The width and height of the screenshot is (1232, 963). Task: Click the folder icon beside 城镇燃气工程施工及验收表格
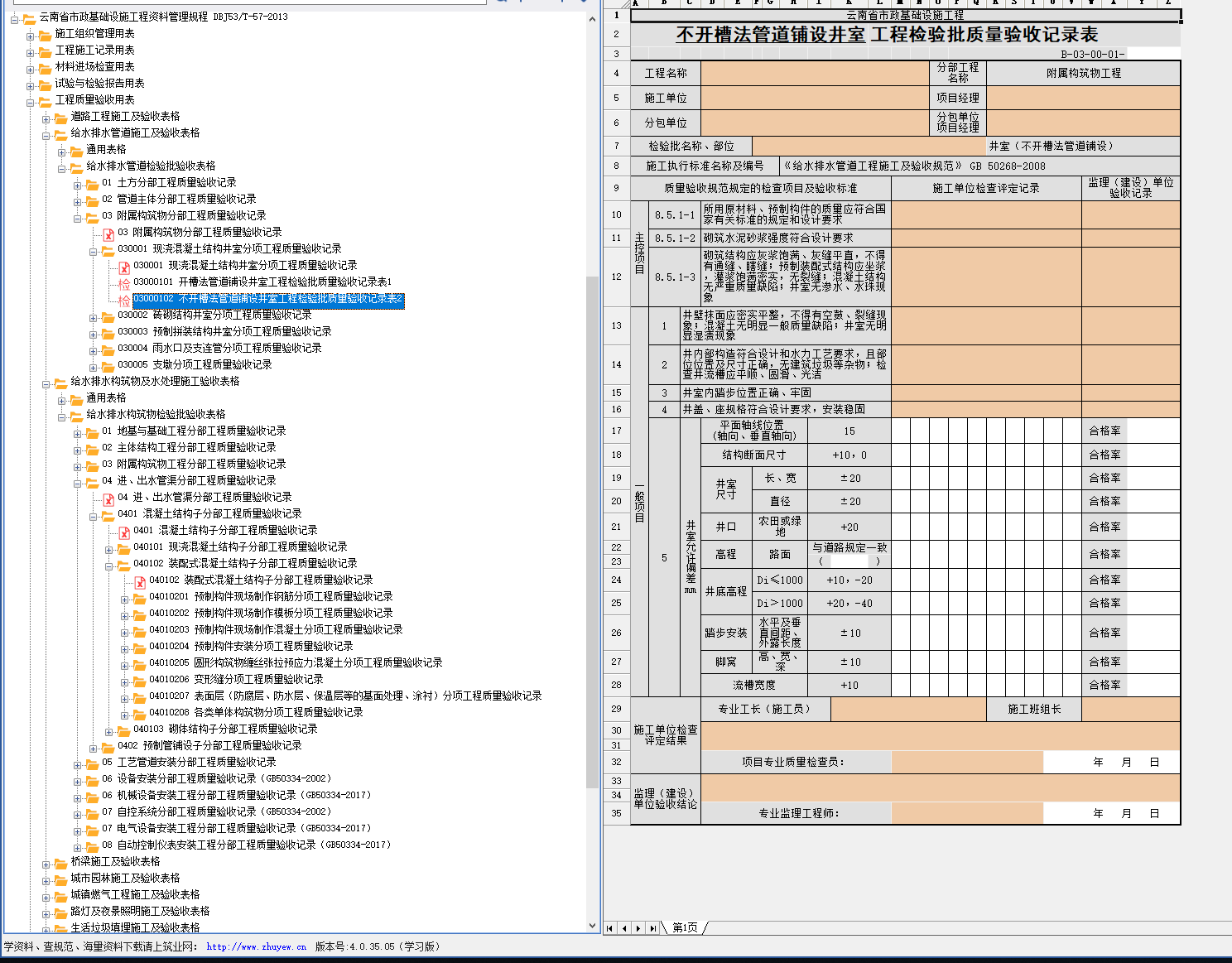60,896
